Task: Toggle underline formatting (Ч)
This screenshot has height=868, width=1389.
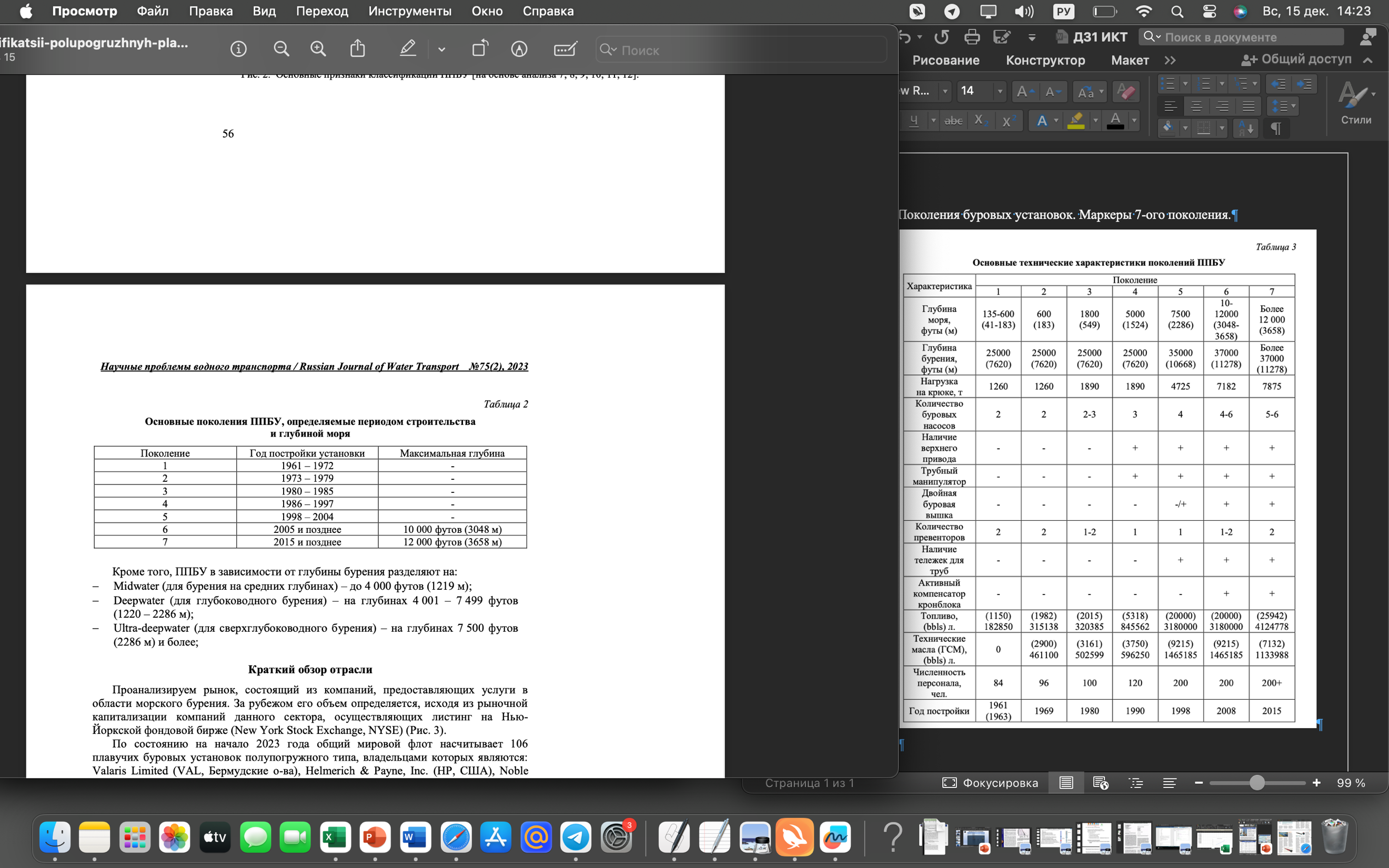Action: tap(915, 120)
